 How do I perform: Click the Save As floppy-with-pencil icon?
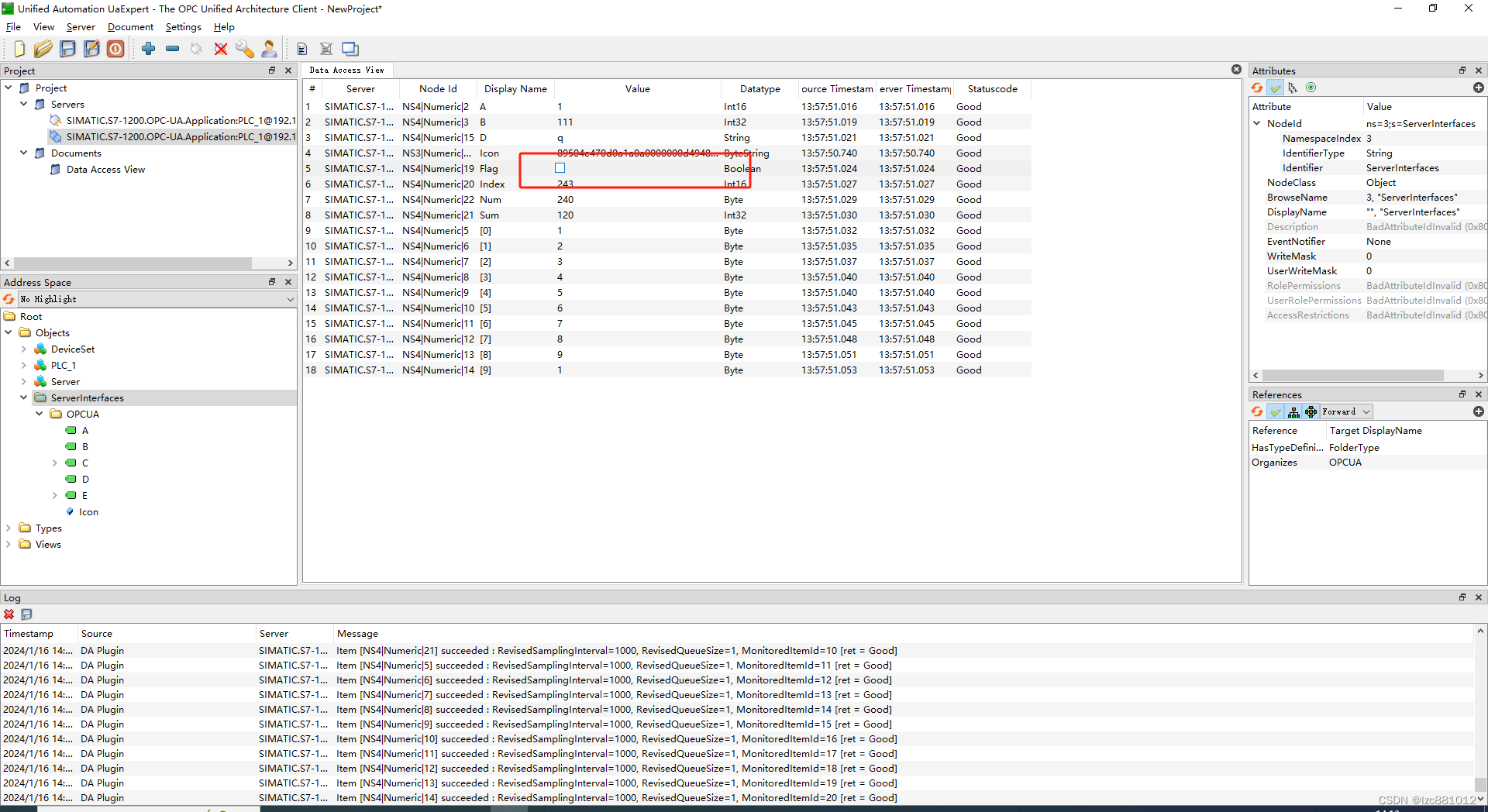[91, 49]
